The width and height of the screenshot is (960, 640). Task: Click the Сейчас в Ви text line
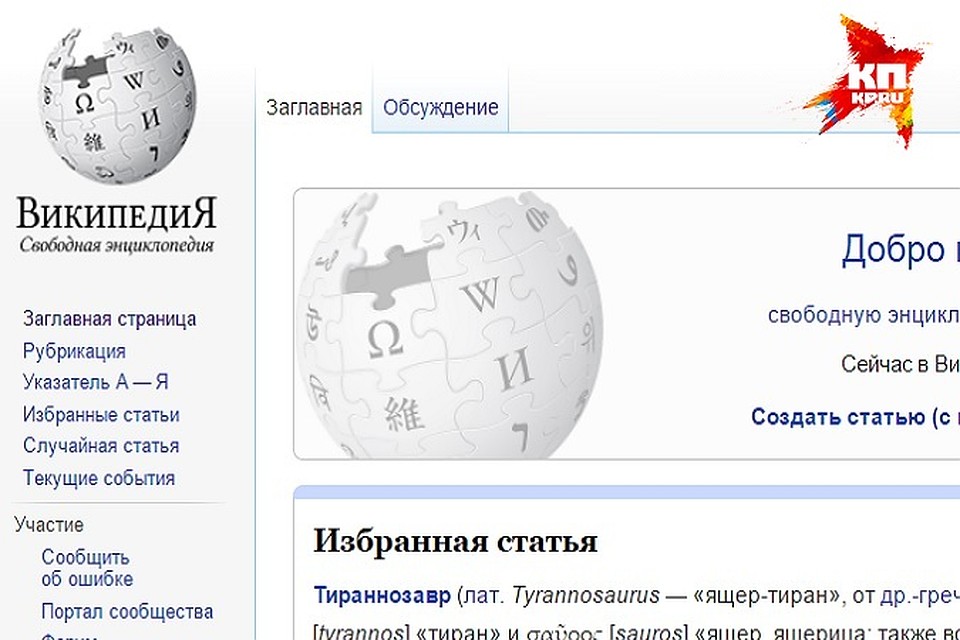point(900,364)
